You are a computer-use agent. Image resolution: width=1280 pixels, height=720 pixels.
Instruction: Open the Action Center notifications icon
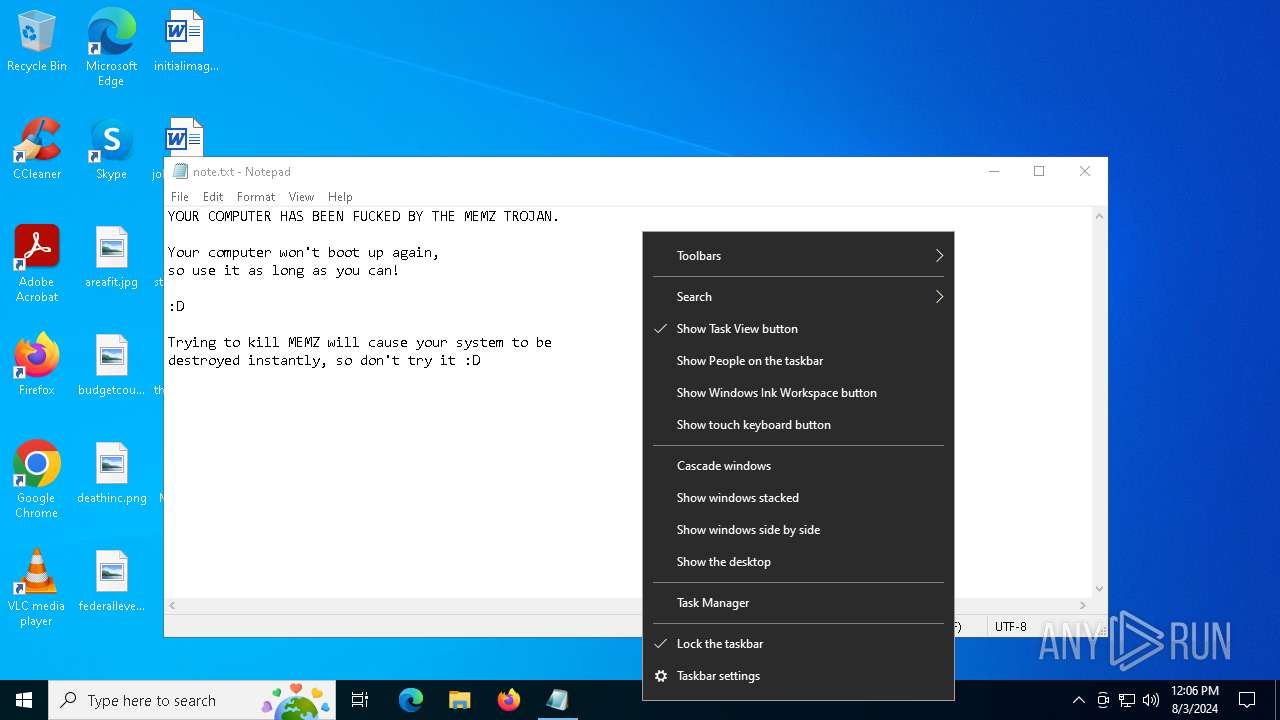(x=1247, y=700)
